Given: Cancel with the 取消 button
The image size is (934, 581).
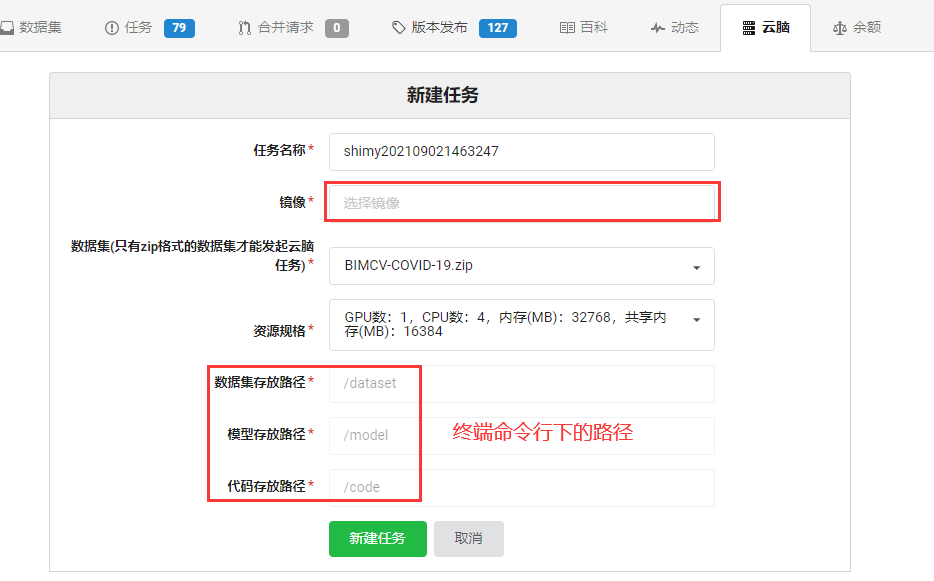Looking at the screenshot, I should [x=469, y=539].
